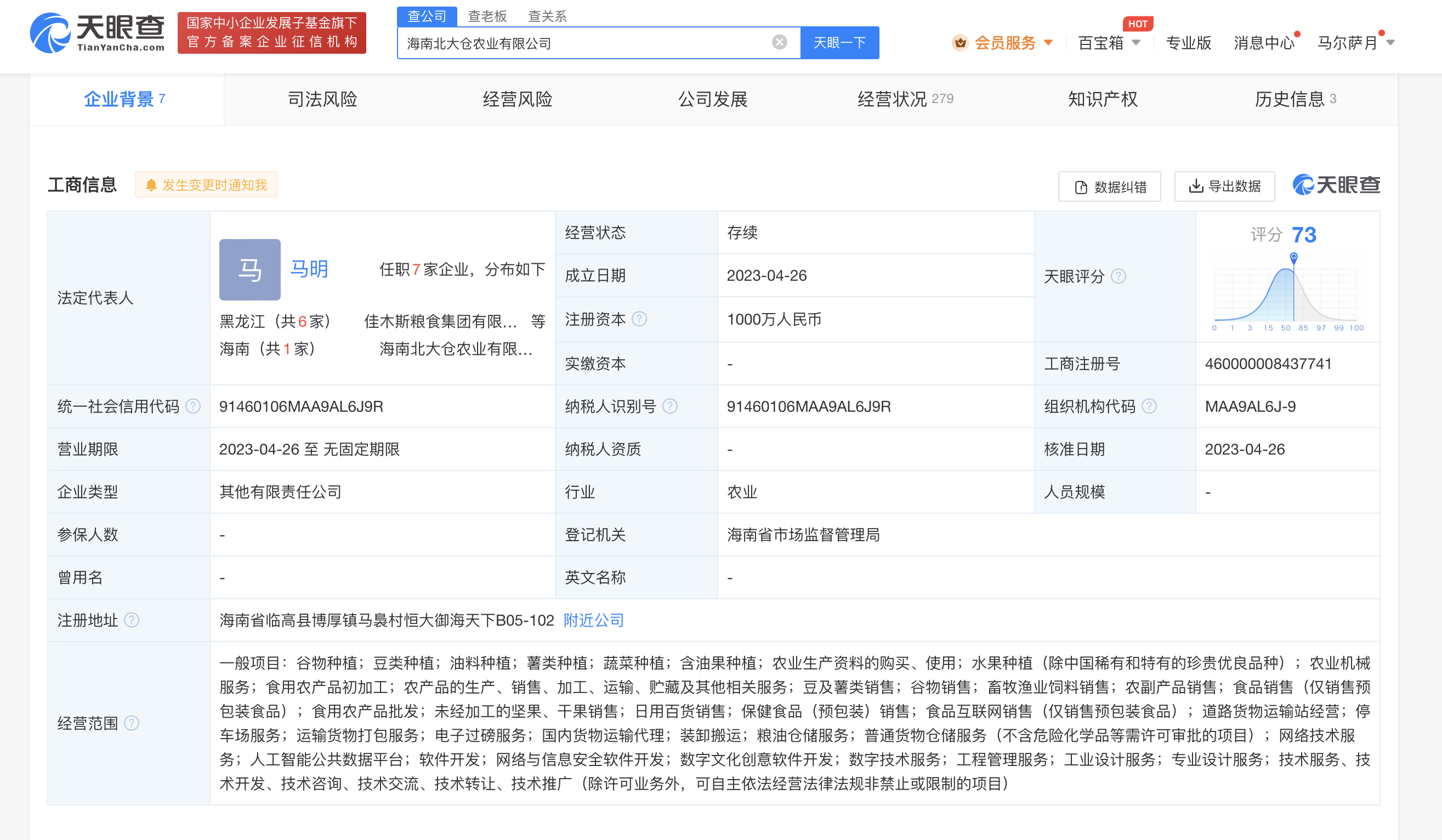Click the 发生变更时通知我 button

coord(206,185)
